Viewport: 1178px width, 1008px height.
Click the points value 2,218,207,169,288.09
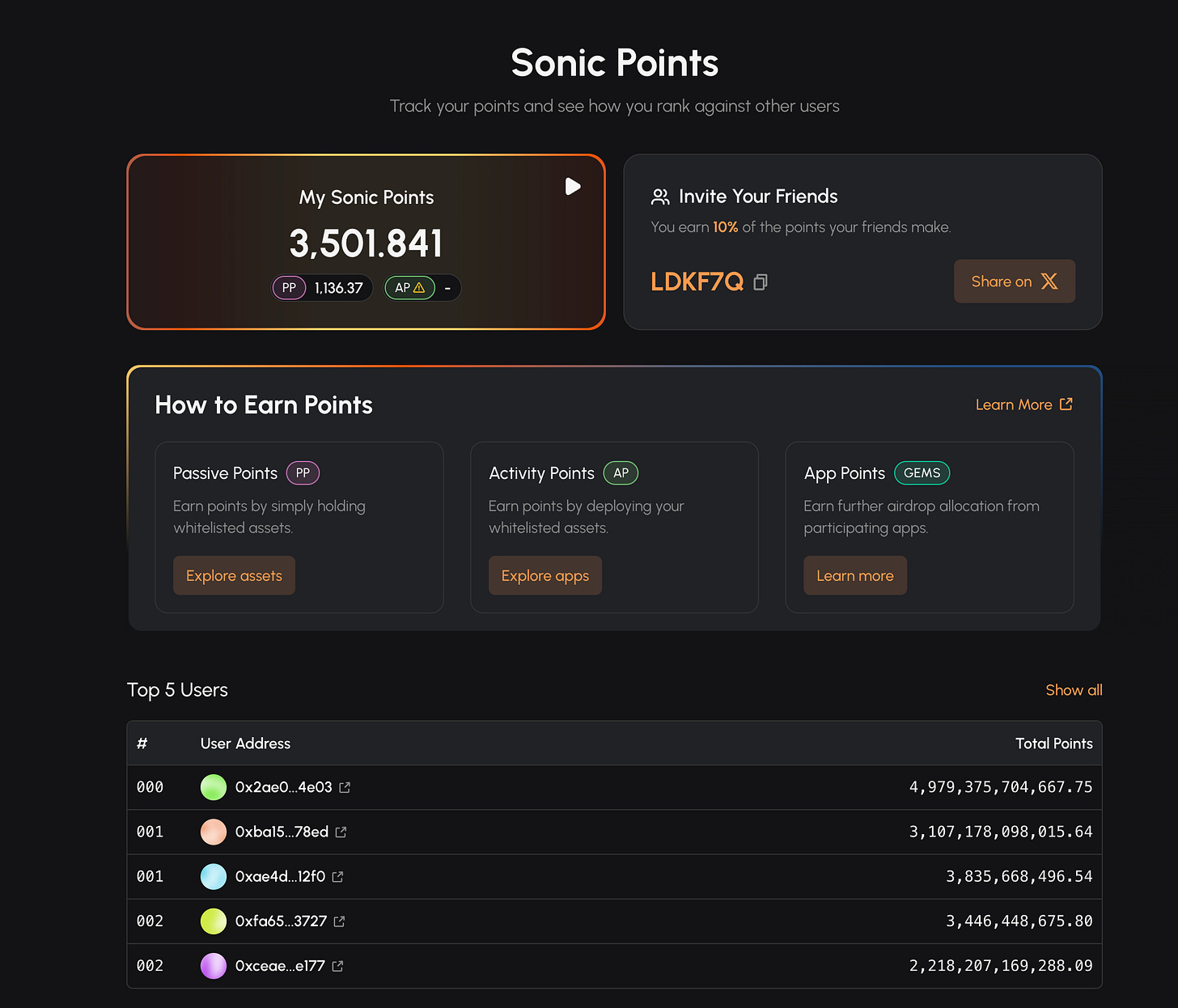(1001, 965)
